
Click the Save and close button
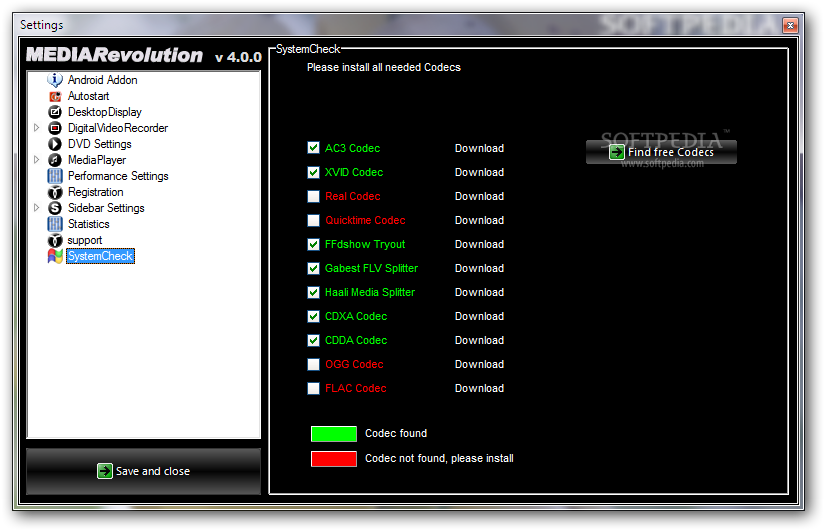[143, 471]
